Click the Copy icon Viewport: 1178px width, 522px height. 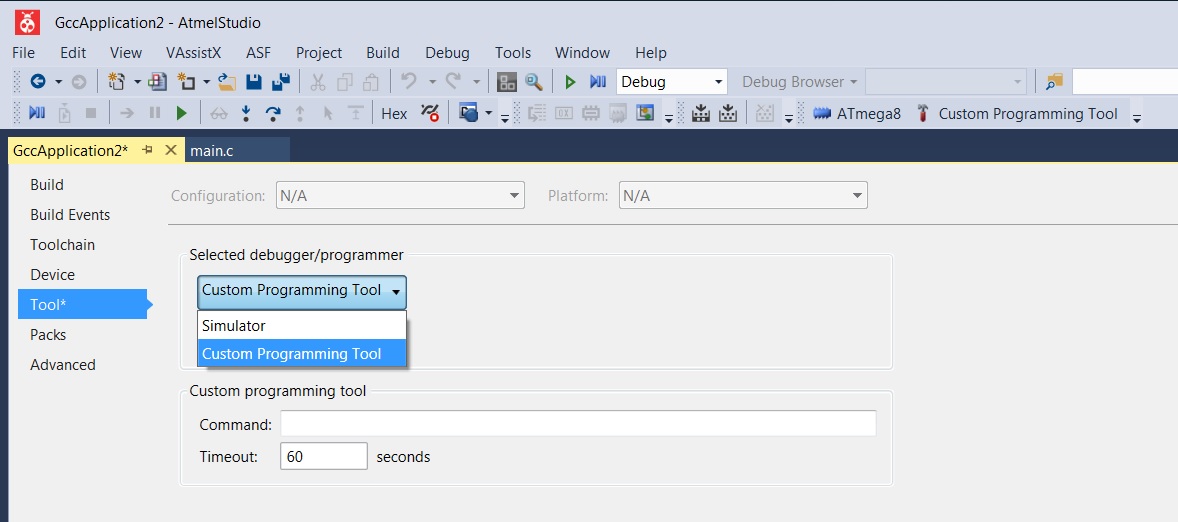345,82
